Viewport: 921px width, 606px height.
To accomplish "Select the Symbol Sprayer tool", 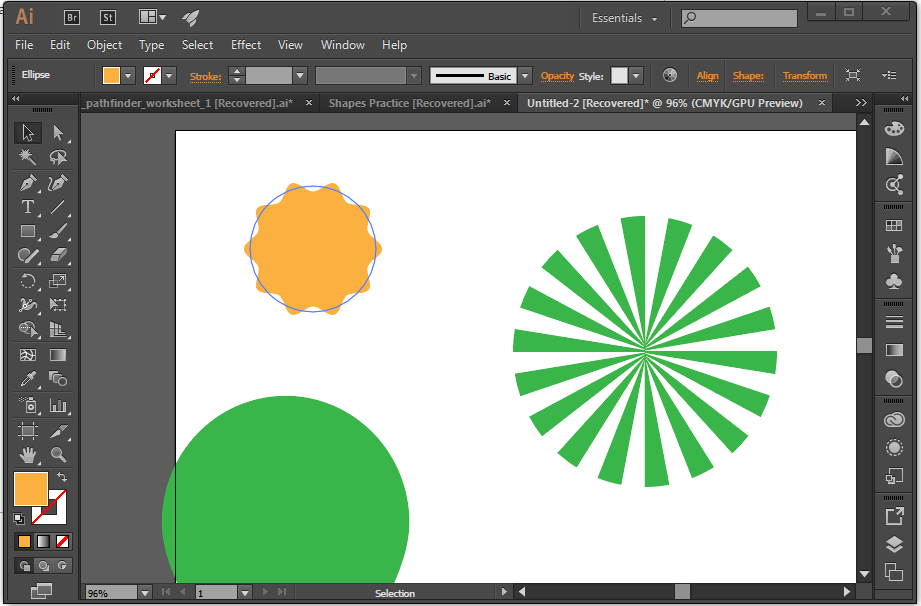I will (x=28, y=405).
